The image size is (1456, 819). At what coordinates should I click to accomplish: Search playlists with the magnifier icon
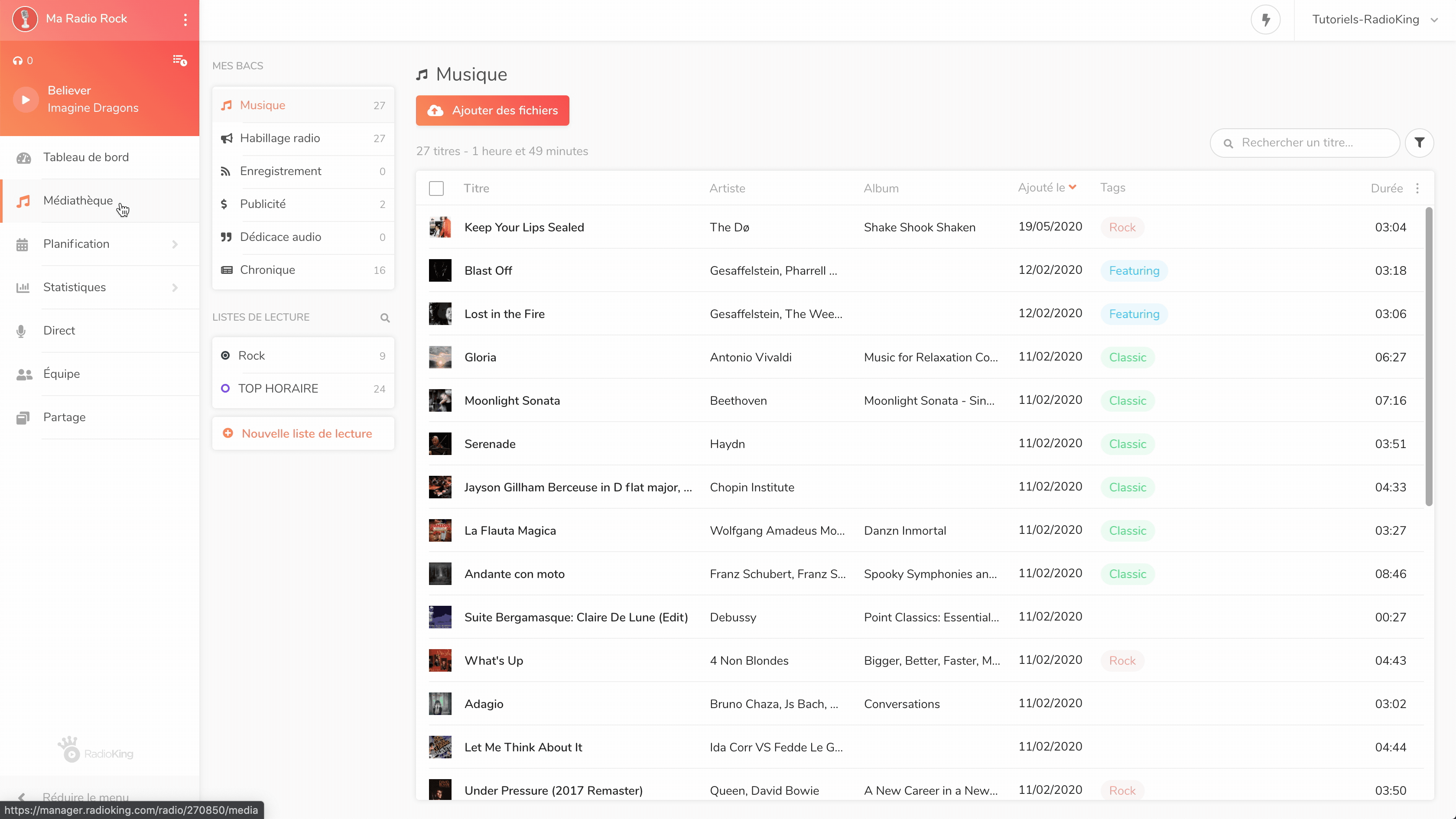tap(385, 318)
